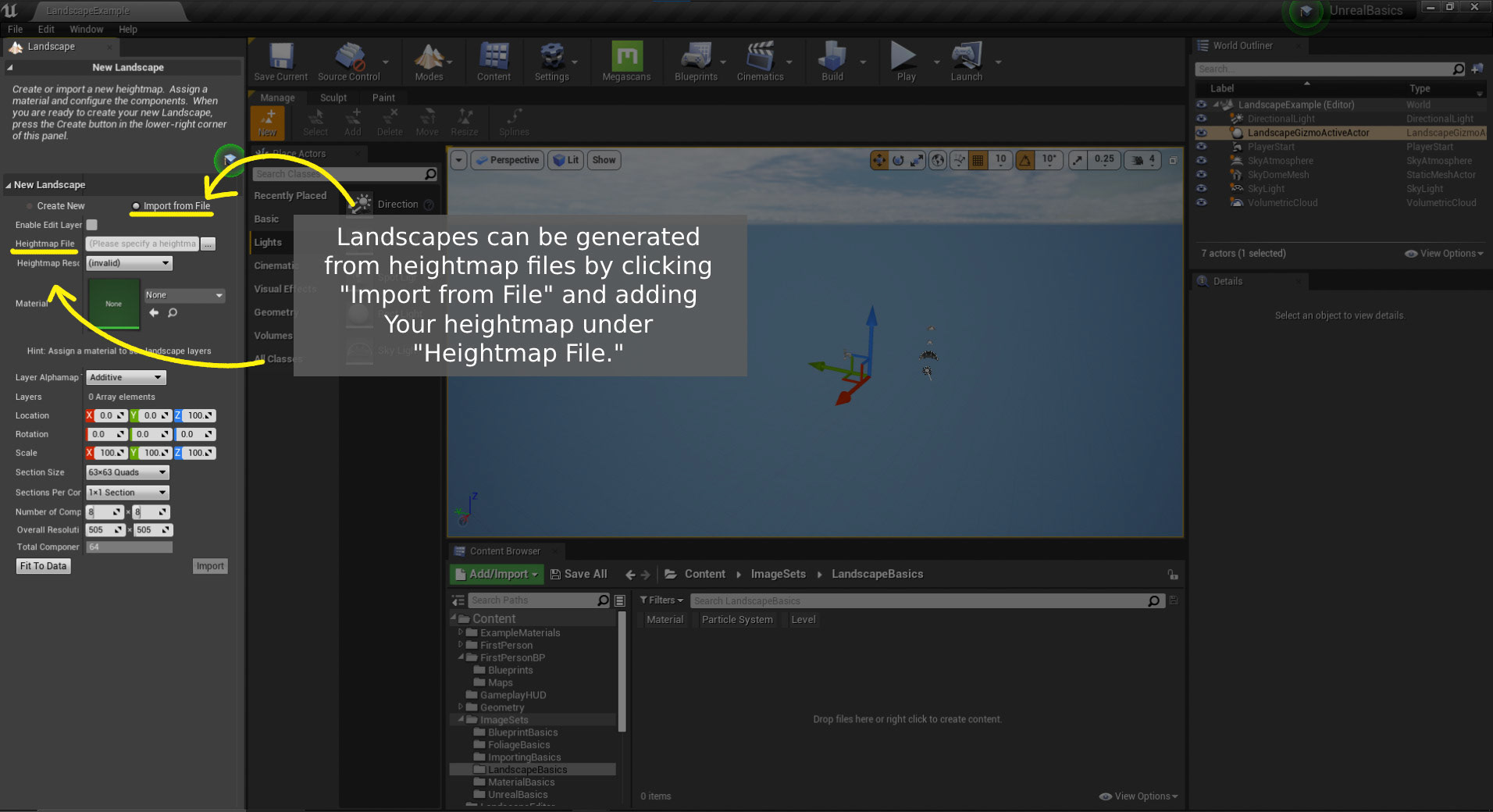This screenshot has width=1493, height=812.
Task: Click the Build toolbar icon
Action: click(x=832, y=62)
